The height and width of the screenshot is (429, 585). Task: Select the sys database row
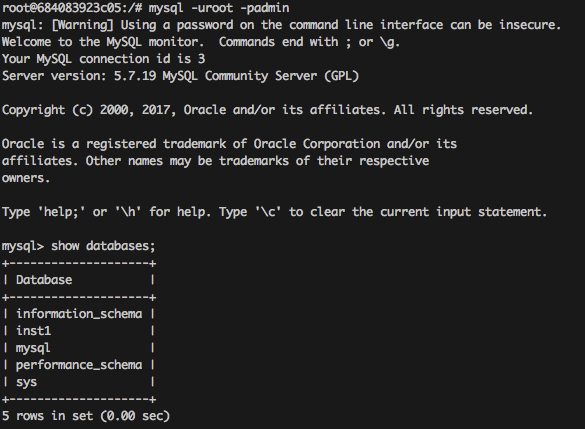pos(79,382)
